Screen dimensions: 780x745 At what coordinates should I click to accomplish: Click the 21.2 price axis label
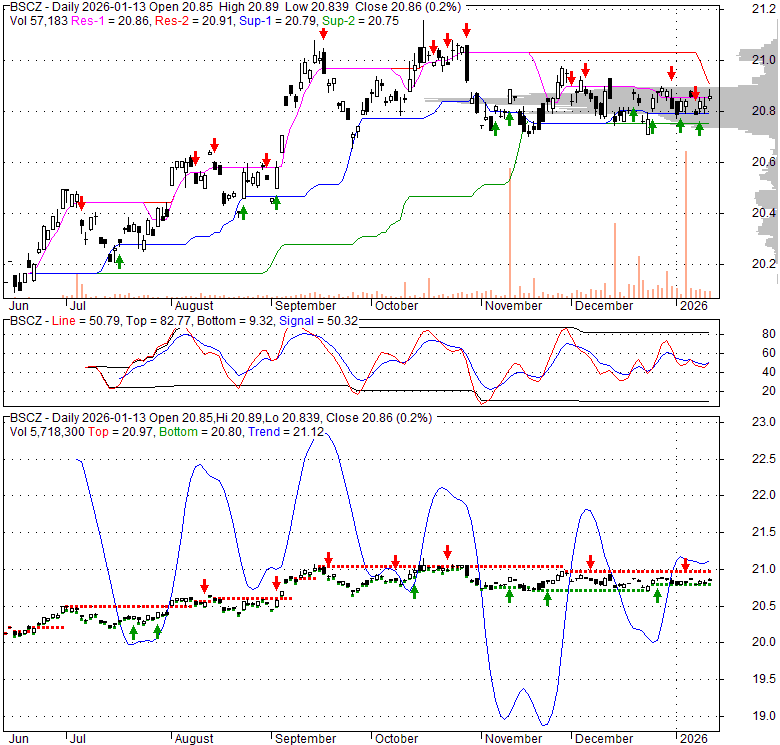(x=764, y=8)
